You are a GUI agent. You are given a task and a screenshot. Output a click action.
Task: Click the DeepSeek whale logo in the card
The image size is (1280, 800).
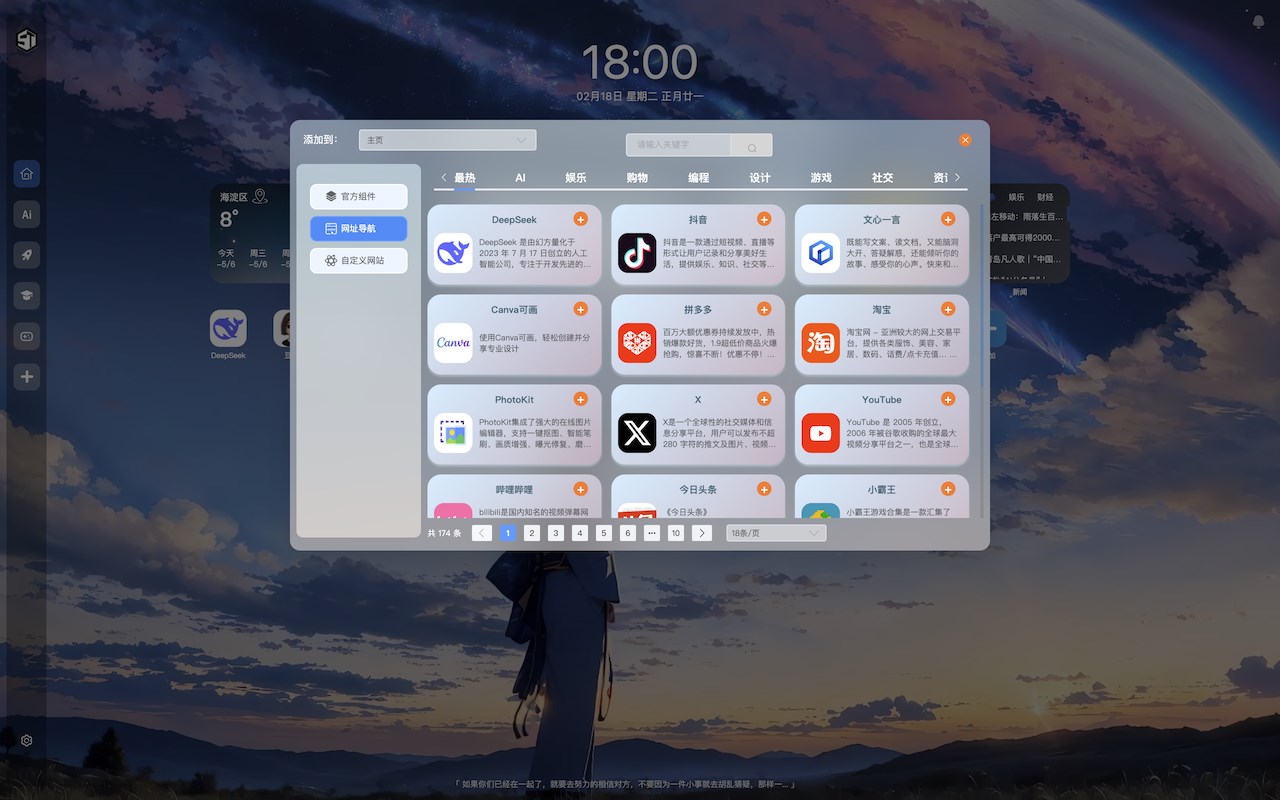453,253
